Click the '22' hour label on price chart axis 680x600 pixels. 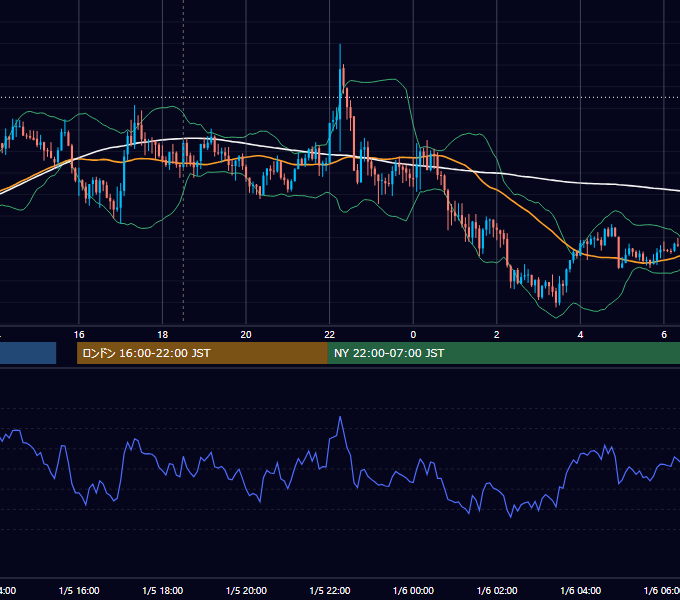point(330,335)
